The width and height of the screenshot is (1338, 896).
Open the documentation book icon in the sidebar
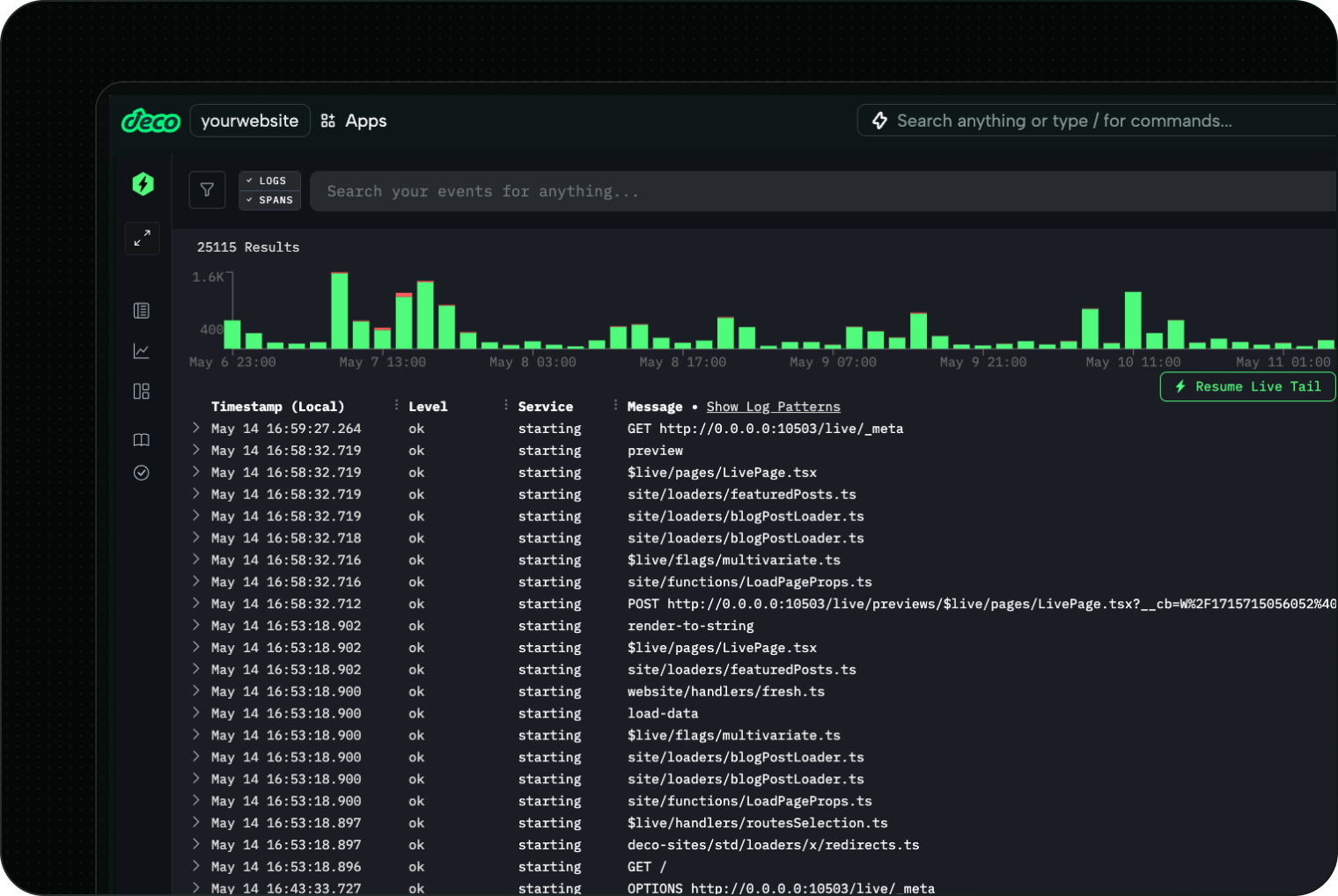(141, 439)
